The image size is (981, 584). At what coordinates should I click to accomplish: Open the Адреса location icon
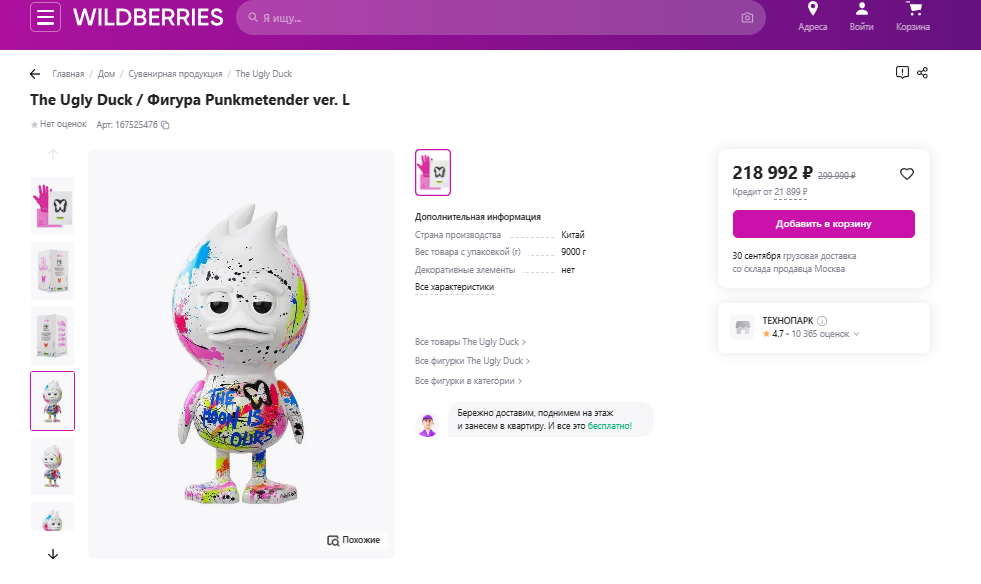812,9
